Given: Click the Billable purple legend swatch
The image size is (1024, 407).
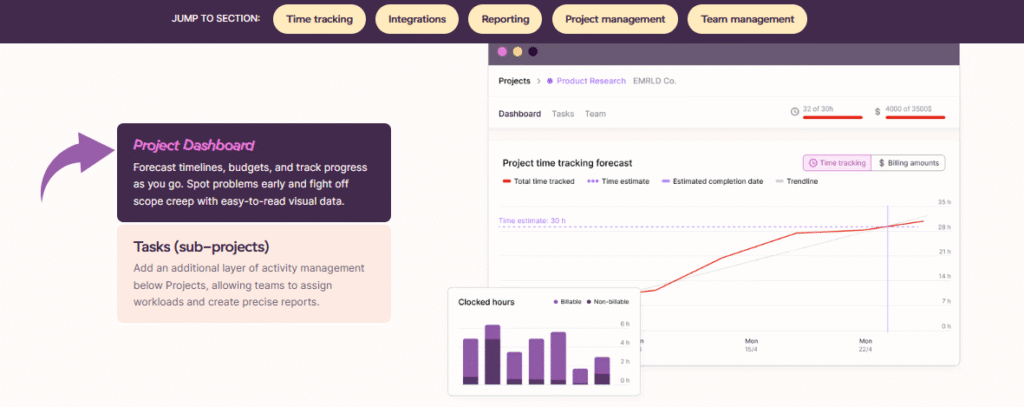Looking at the screenshot, I should (556, 302).
